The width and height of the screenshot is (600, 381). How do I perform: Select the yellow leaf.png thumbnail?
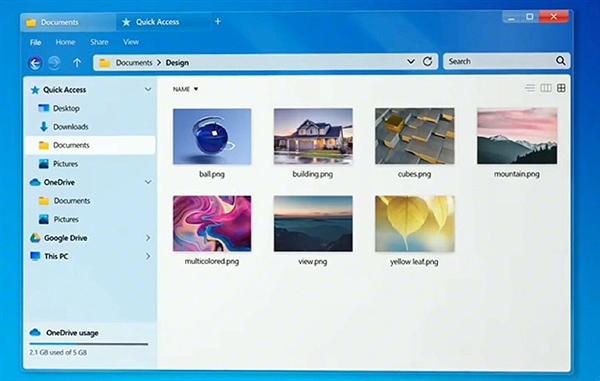[414, 224]
